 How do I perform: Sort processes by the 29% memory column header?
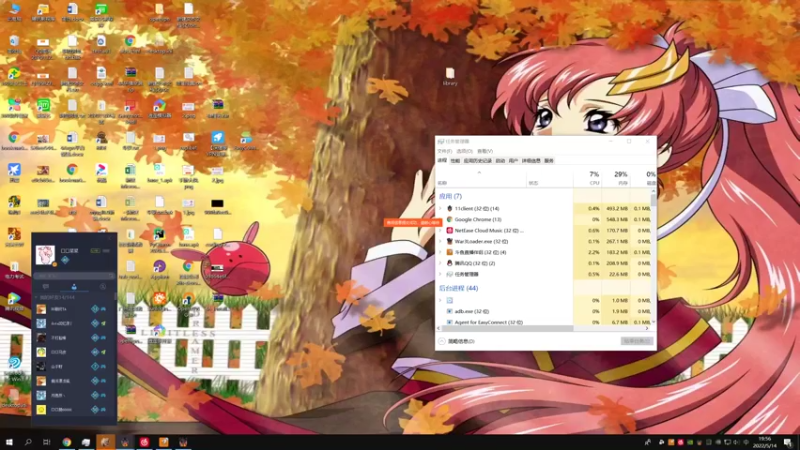click(x=616, y=178)
